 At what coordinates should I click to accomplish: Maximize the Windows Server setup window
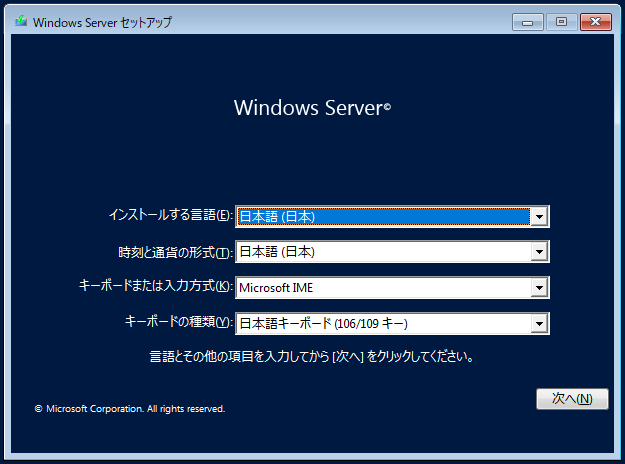pos(561,22)
